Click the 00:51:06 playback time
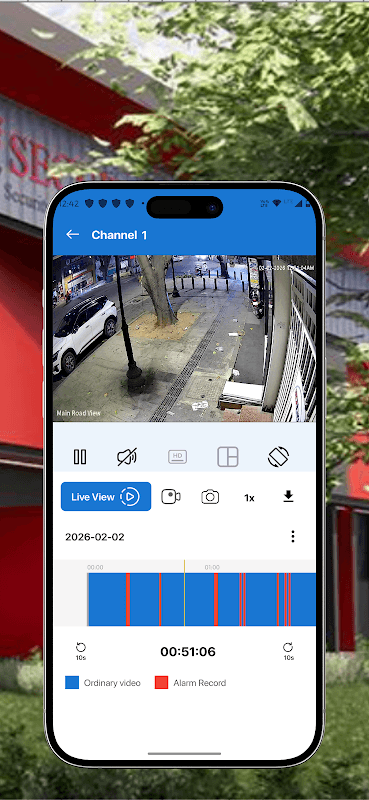369x800 pixels. [188, 652]
